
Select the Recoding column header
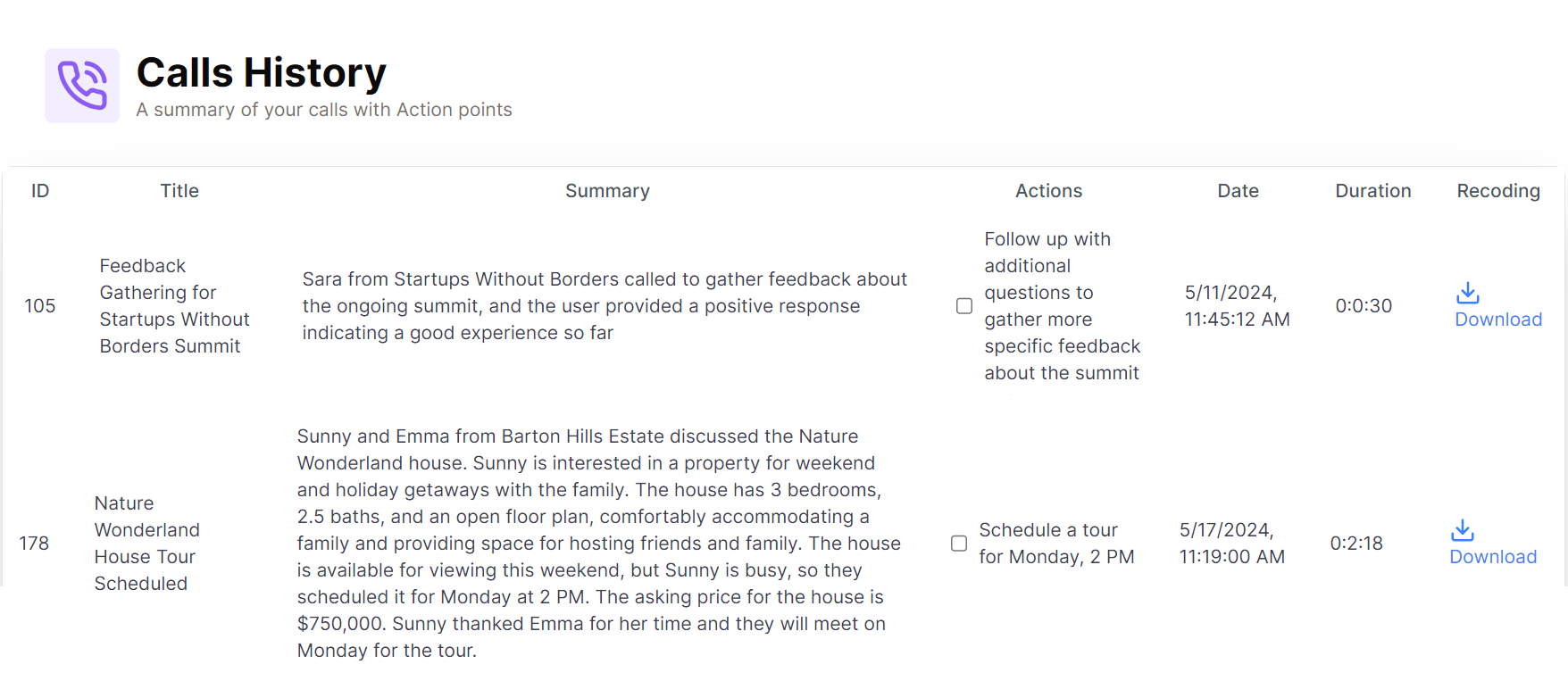(1498, 191)
